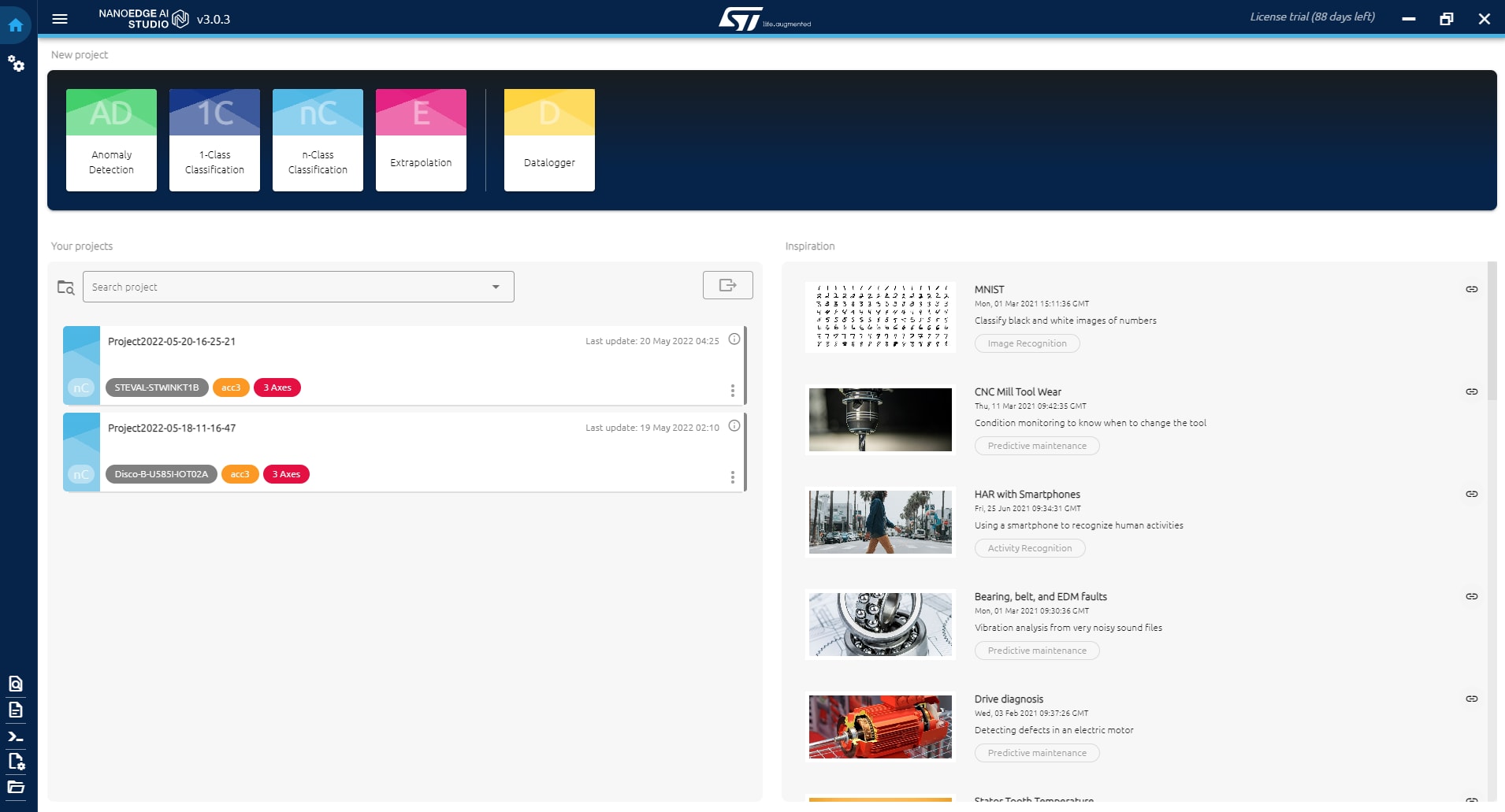Click the Activity Recognition tag
This screenshot has width=1505, height=812.
[x=1029, y=548]
